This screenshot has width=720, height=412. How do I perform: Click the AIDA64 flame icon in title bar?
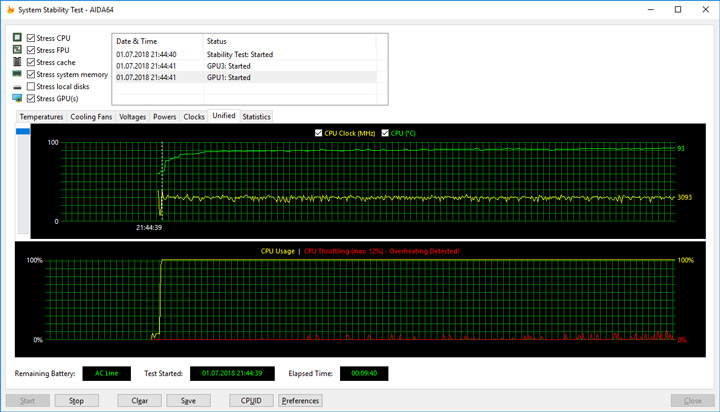10,10
